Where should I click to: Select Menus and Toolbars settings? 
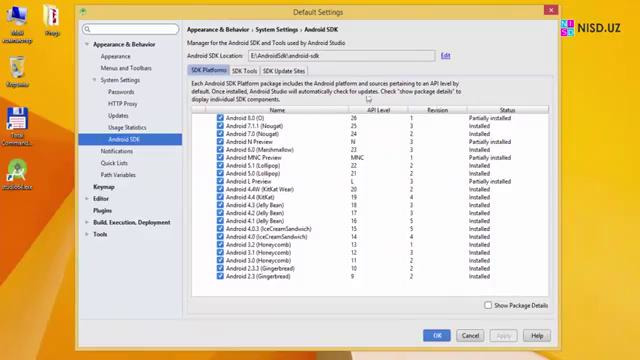[x=126, y=68]
